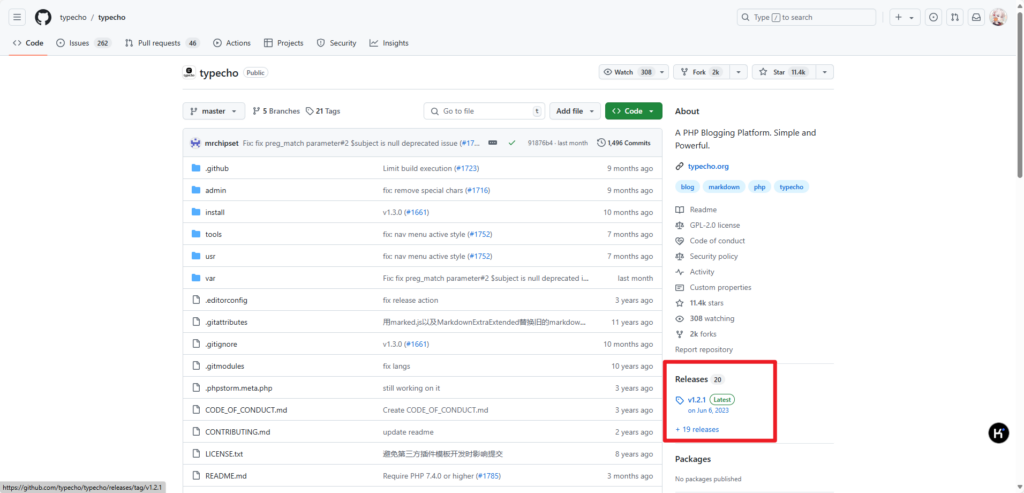This screenshot has height=493, width=1024.
Task: Open the .phpstorm.meta.php file
Action: 238,388
